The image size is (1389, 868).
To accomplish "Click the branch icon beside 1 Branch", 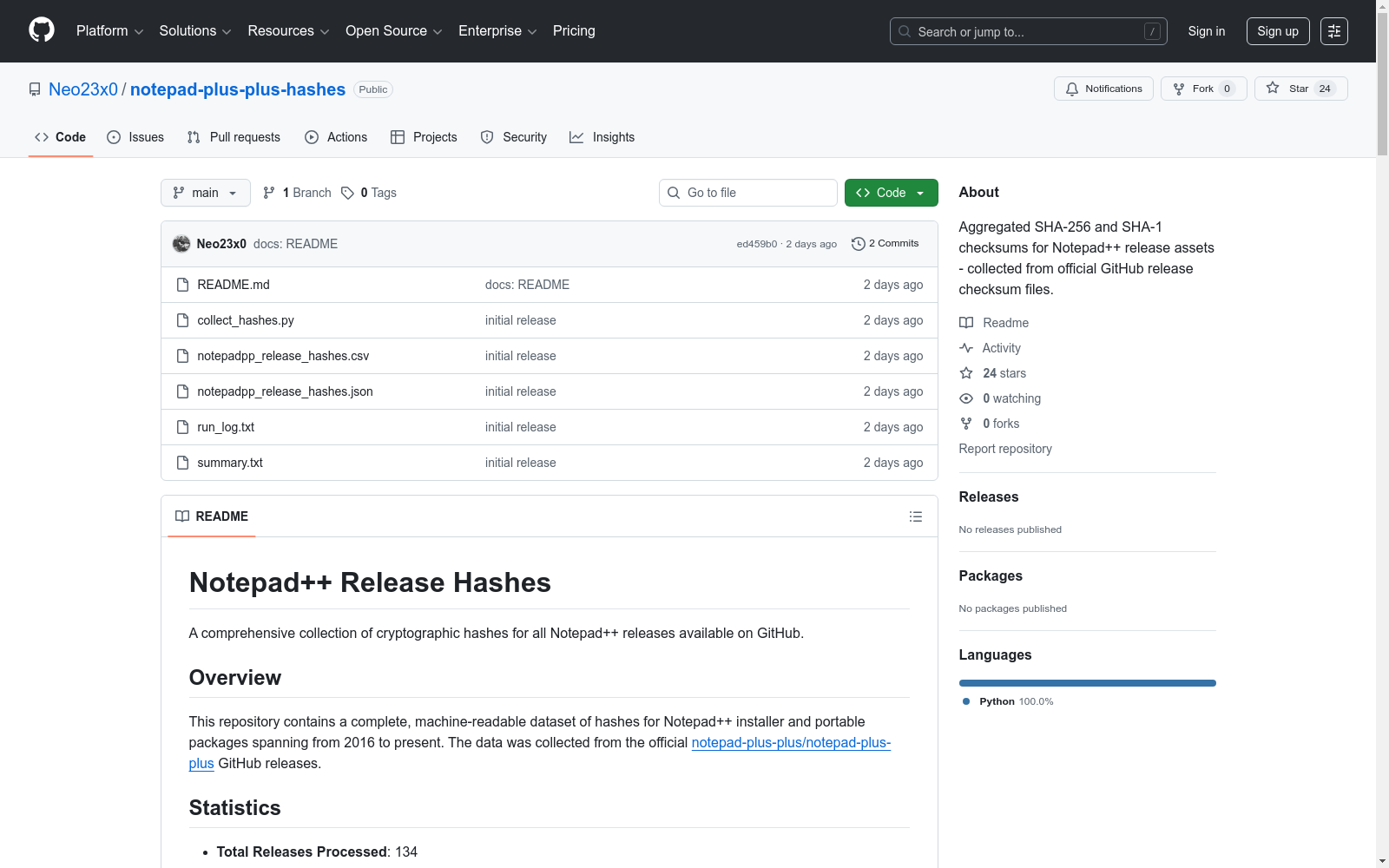I will [269, 193].
